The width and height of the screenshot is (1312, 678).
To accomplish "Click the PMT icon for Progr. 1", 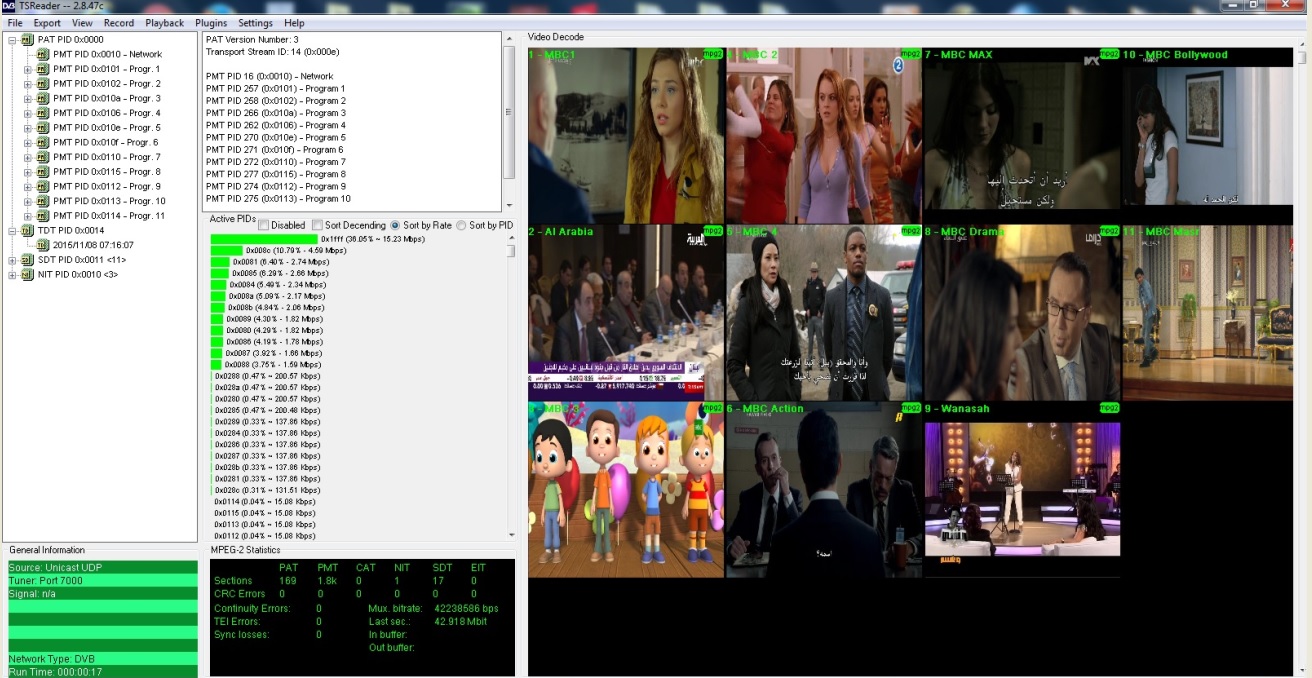I will point(43,69).
